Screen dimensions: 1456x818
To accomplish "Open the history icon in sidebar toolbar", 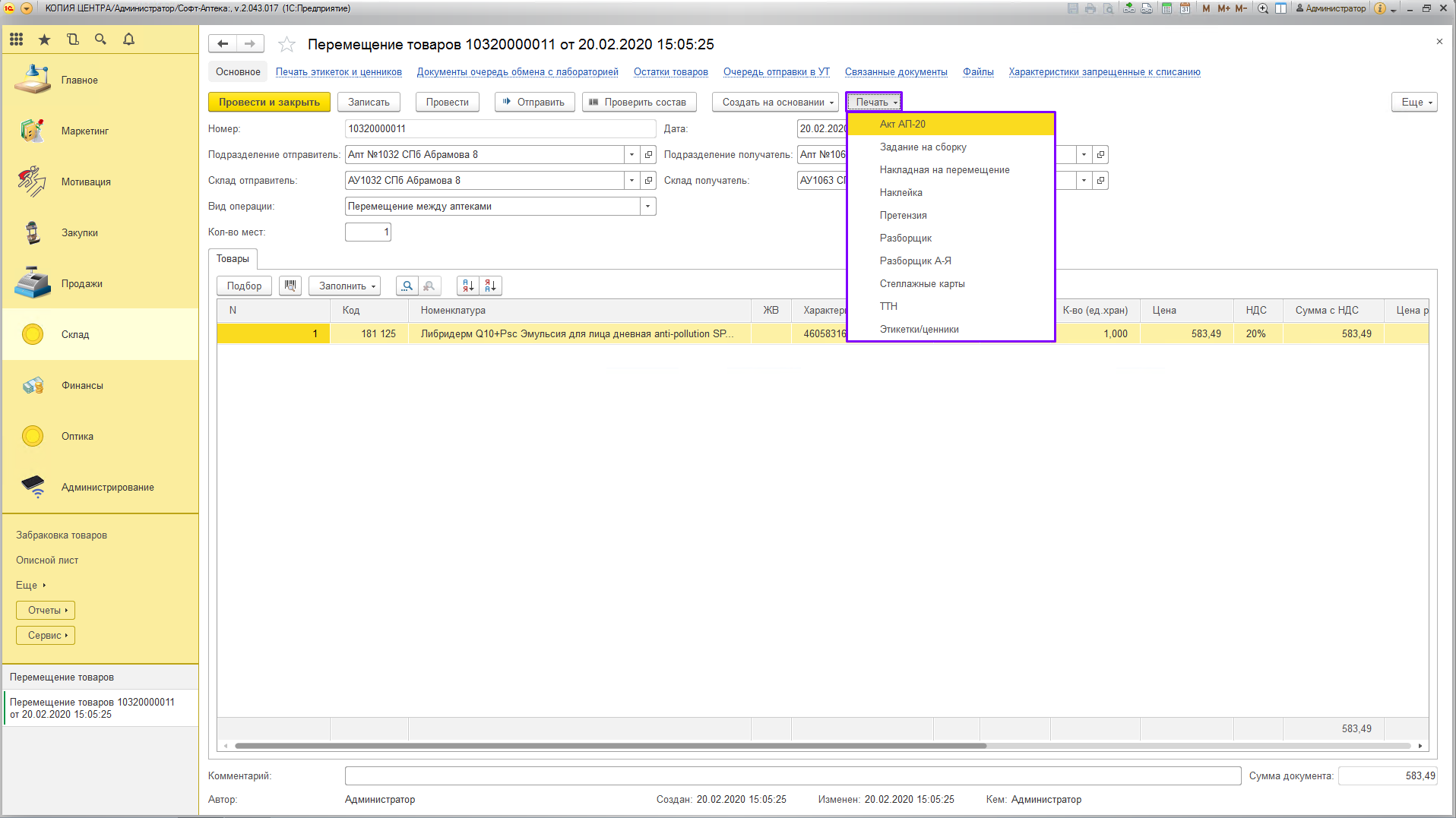I will click(x=73, y=39).
